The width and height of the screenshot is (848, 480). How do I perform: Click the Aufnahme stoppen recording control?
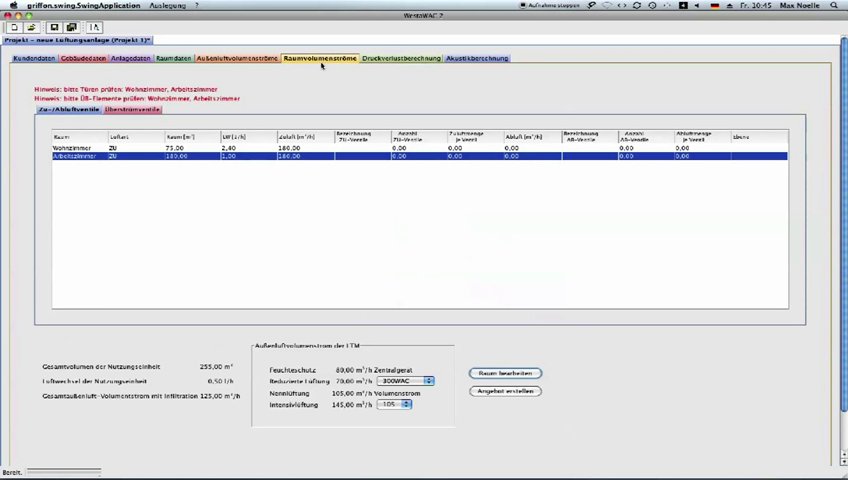tap(551, 5)
